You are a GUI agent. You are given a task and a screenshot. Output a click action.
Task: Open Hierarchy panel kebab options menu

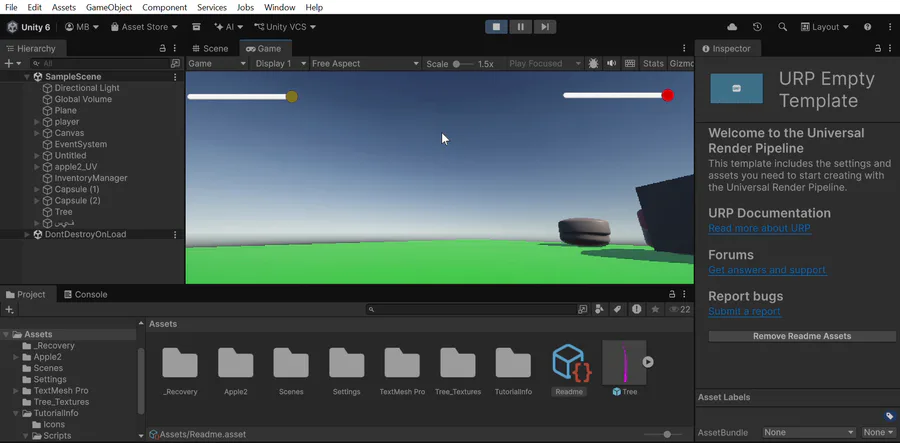[x=174, y=49]
